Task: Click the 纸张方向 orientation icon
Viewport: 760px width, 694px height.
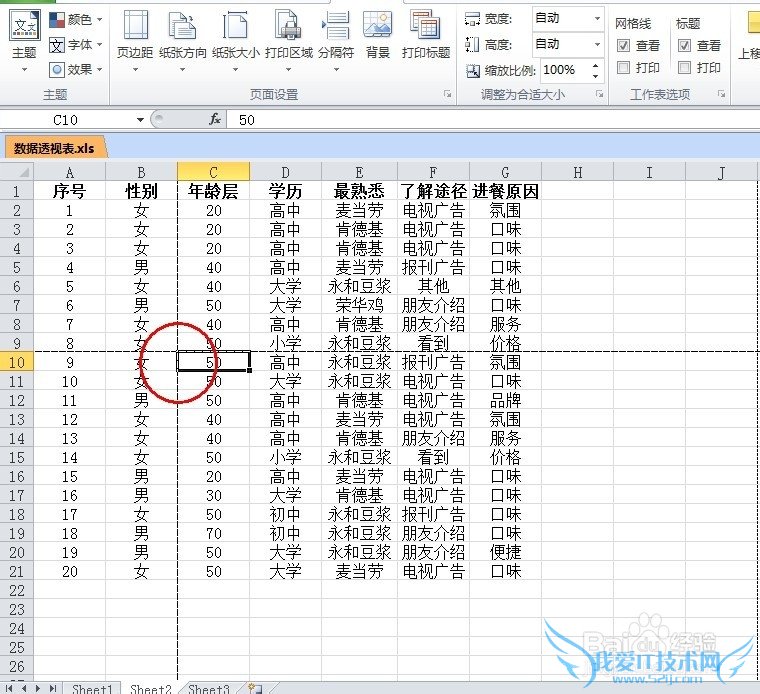Action: tap(183, 25)
